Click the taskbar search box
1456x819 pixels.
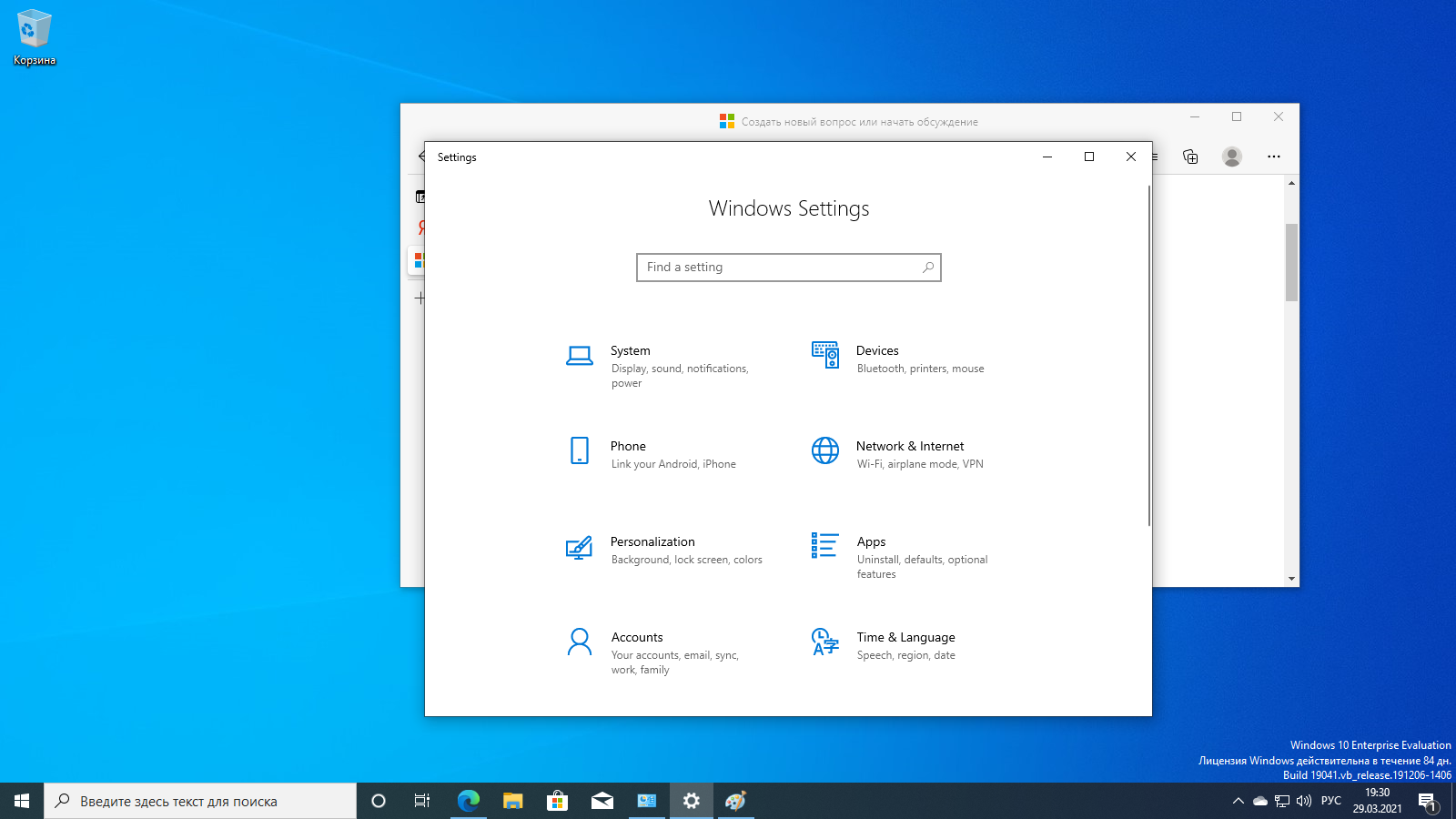(x=200, y=801)
